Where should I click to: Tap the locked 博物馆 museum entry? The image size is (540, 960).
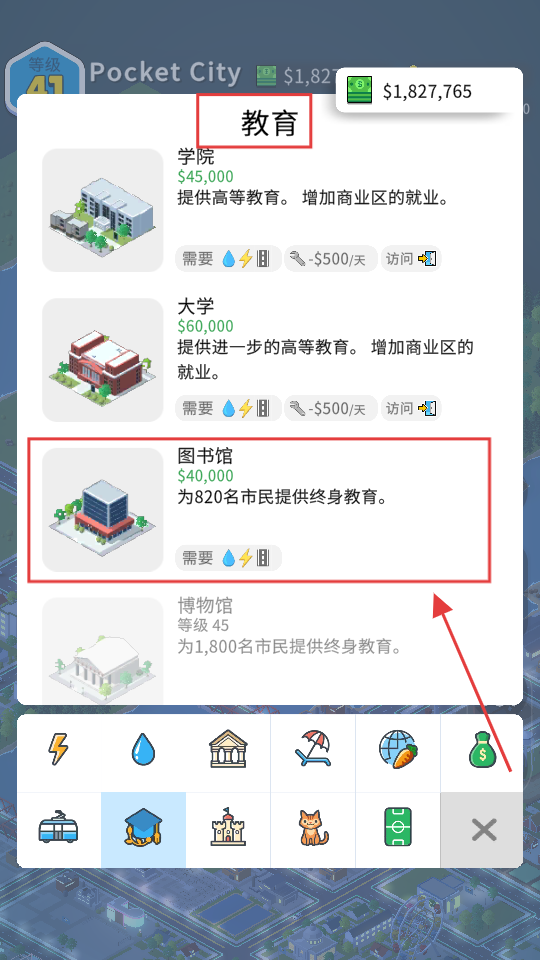(x=269, y=649)
